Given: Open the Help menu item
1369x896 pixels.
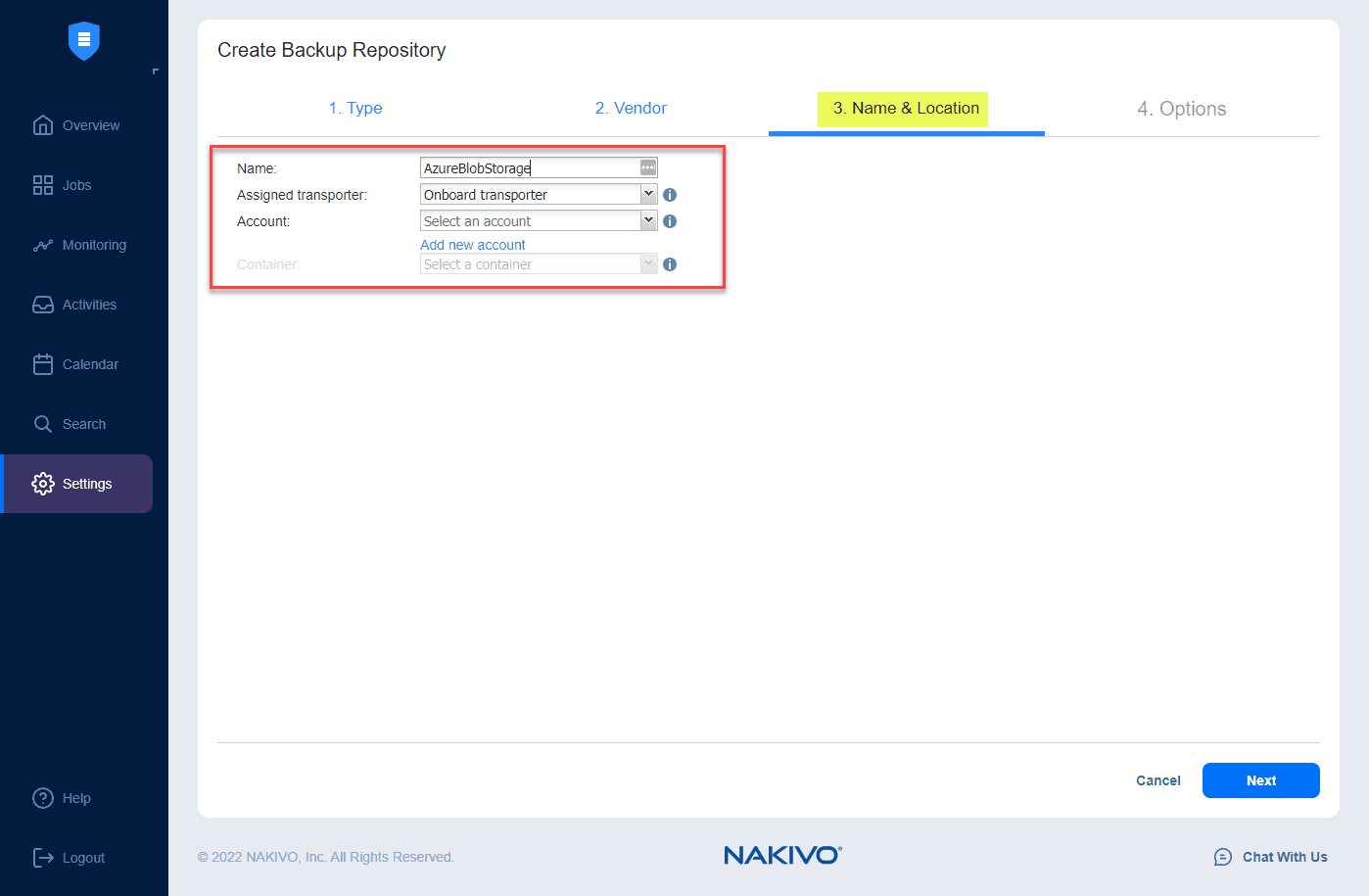Looking at the screenshot, I should coord(76,798).
